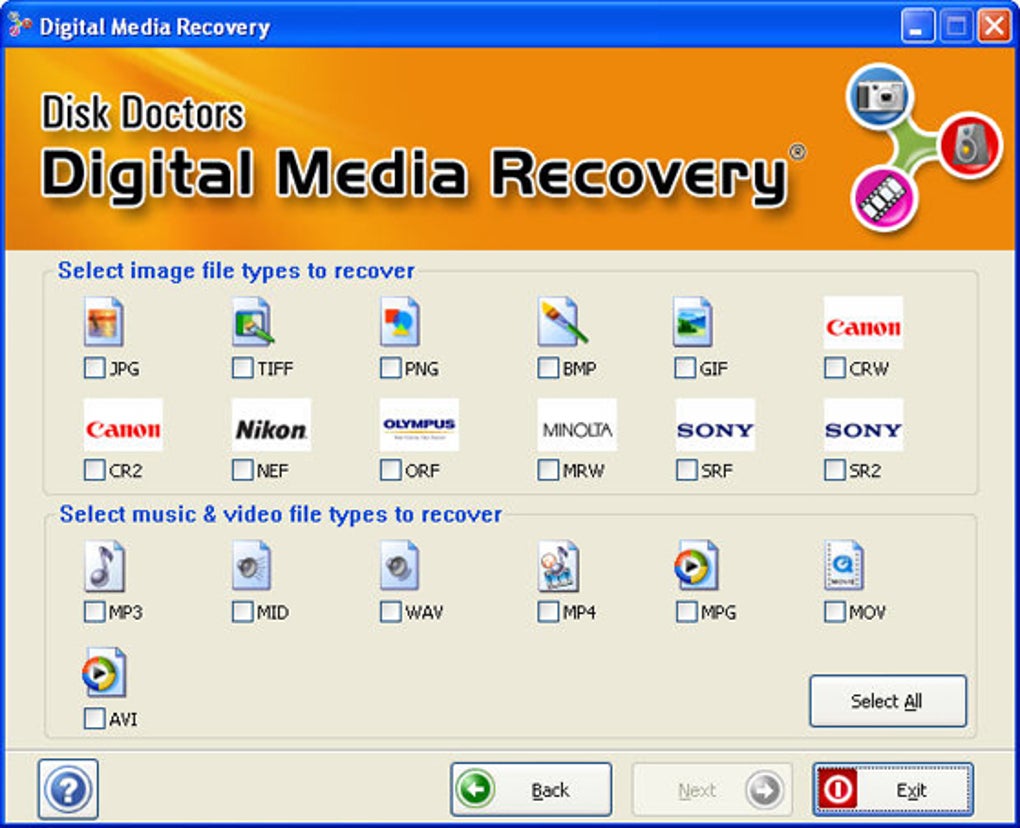Click the GIF landscape file icon
This screenshot has height=828, width=1020.
(693, 321)
